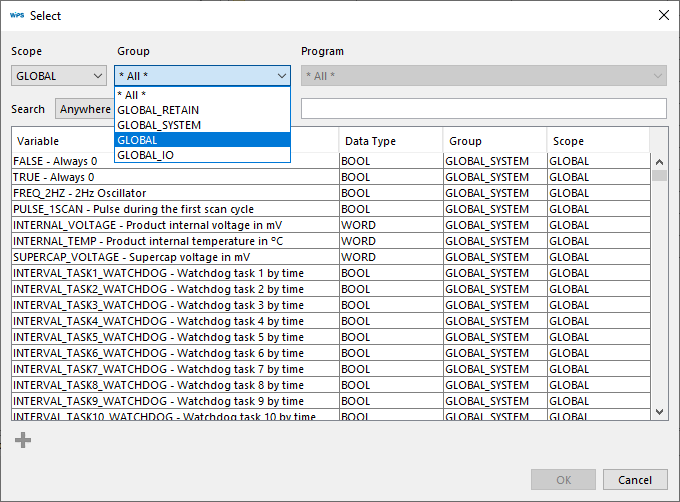The width and height of the screenshot is (680, 502).
Task: Sort by the Scope column header
Action: (x=597, y=141)
